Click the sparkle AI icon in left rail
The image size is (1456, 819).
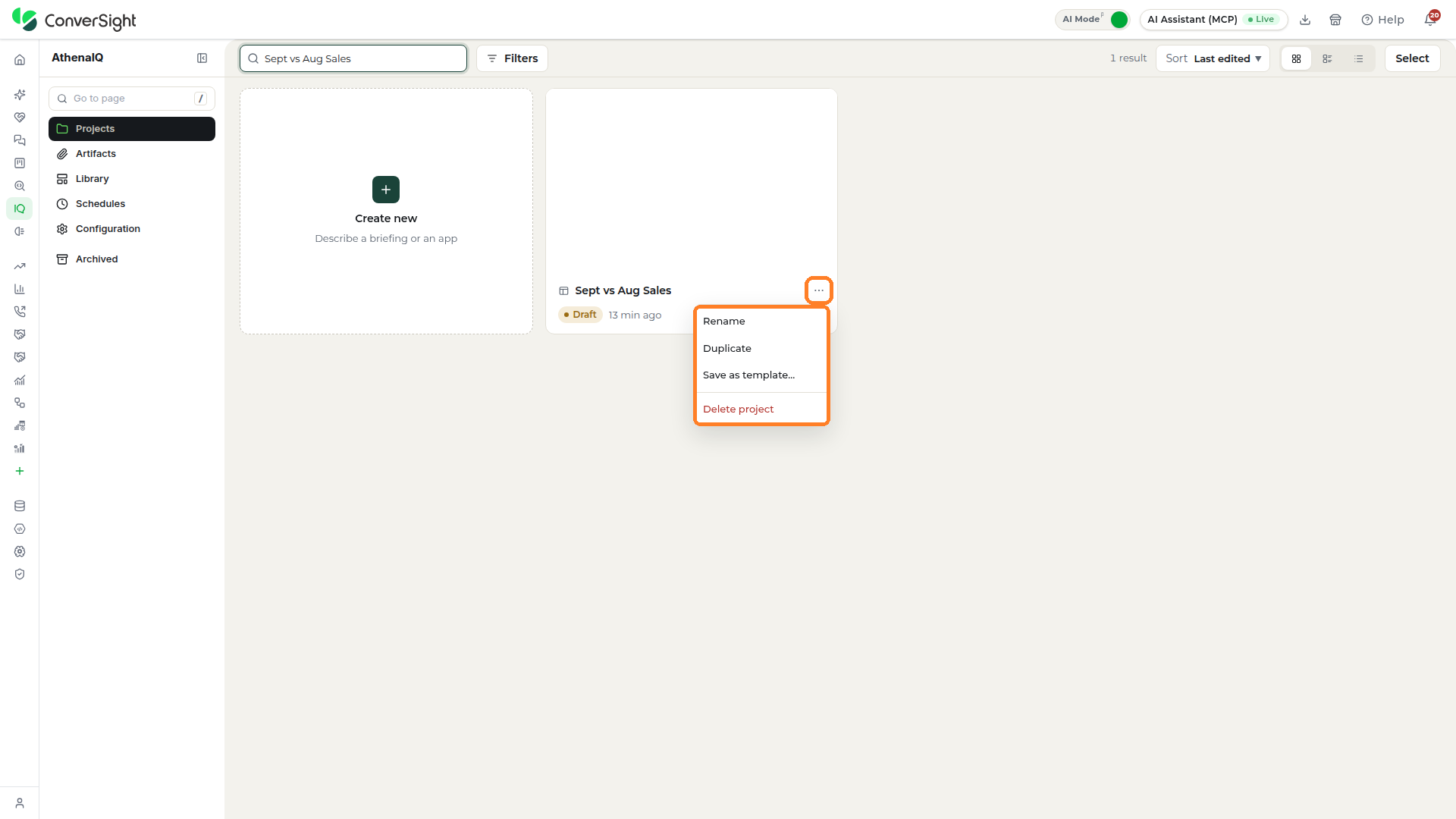pyautogui.click(x=20, y=95)
